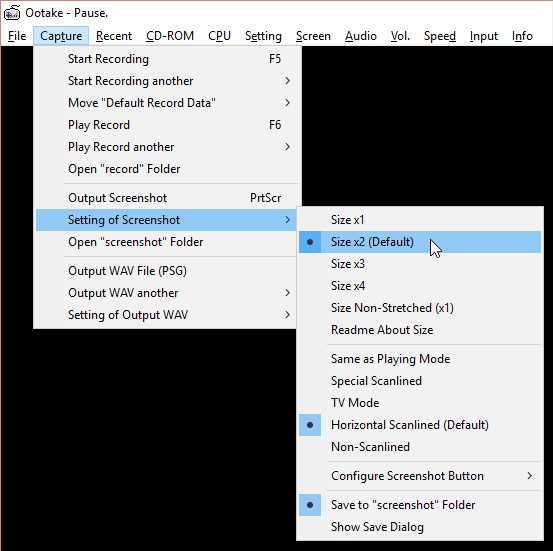Select the Non-Scanlined screenshot mode
This screenshot has width=553, height=551.
pos(420,447)
